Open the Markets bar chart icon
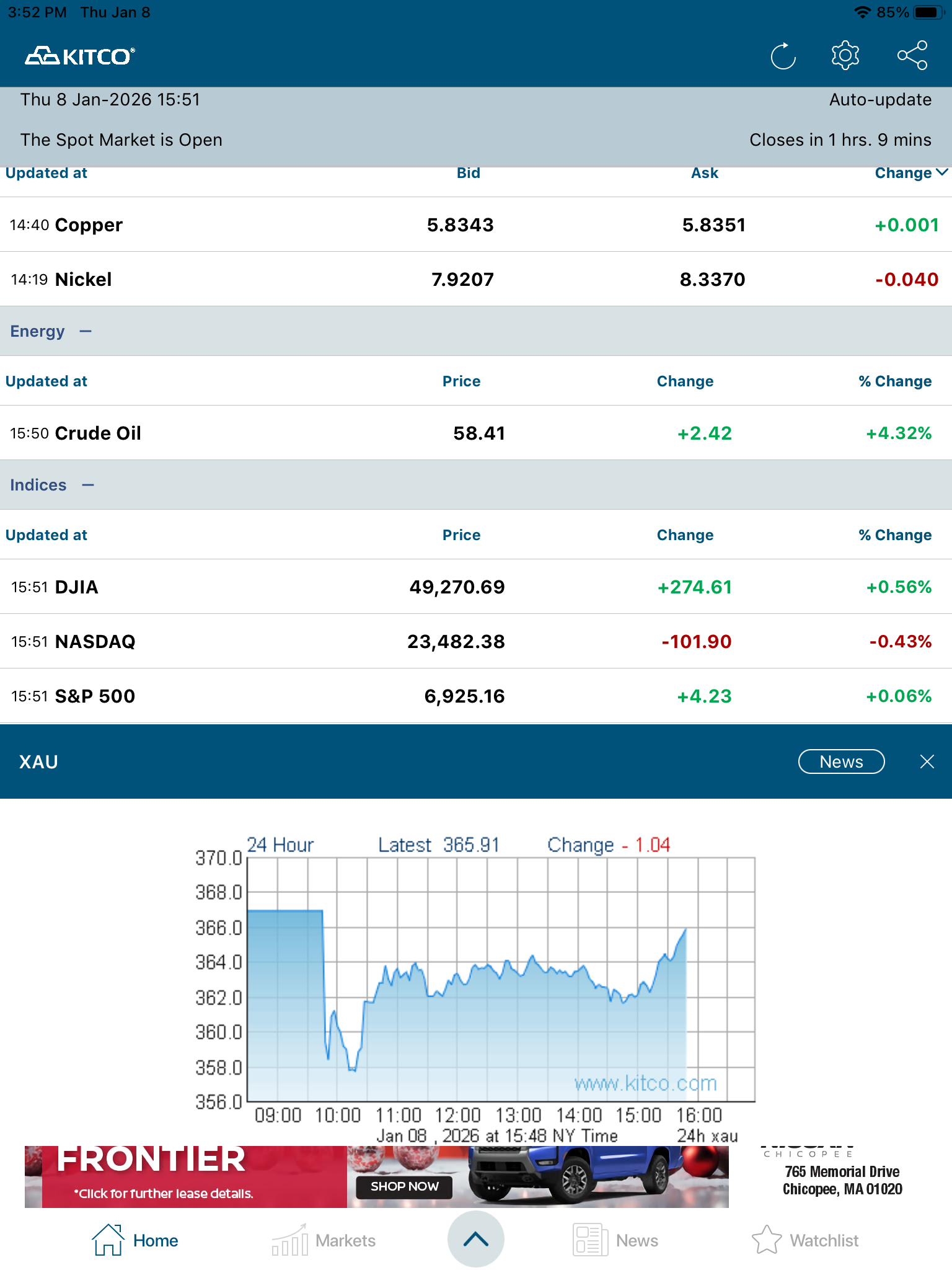This screenshot has height=1270, width=952. [289, 1240]
